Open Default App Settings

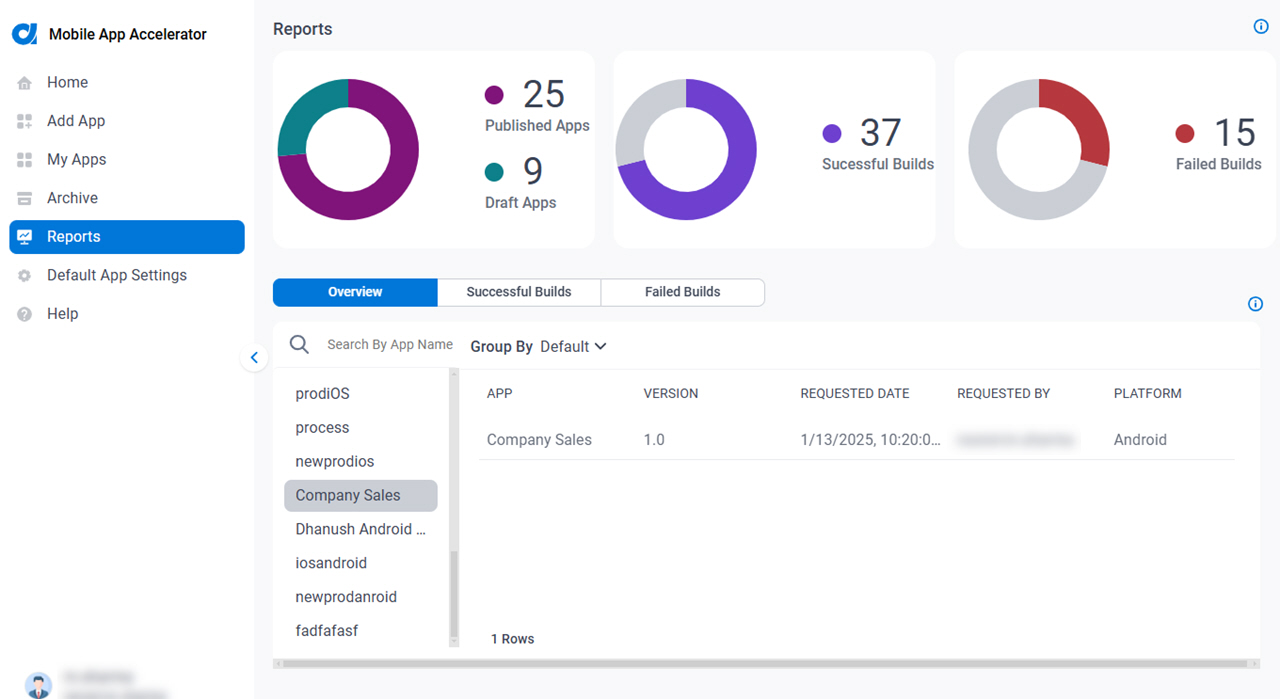127,275
